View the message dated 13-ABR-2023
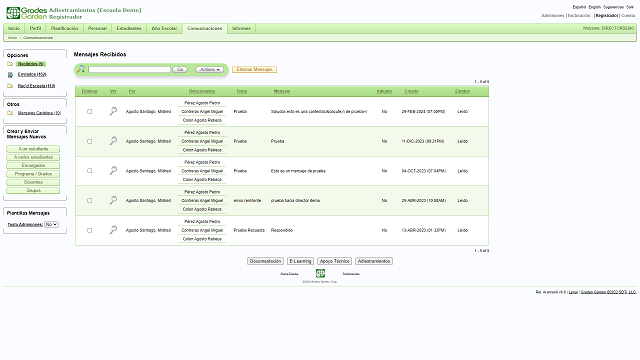 (113, 230)
